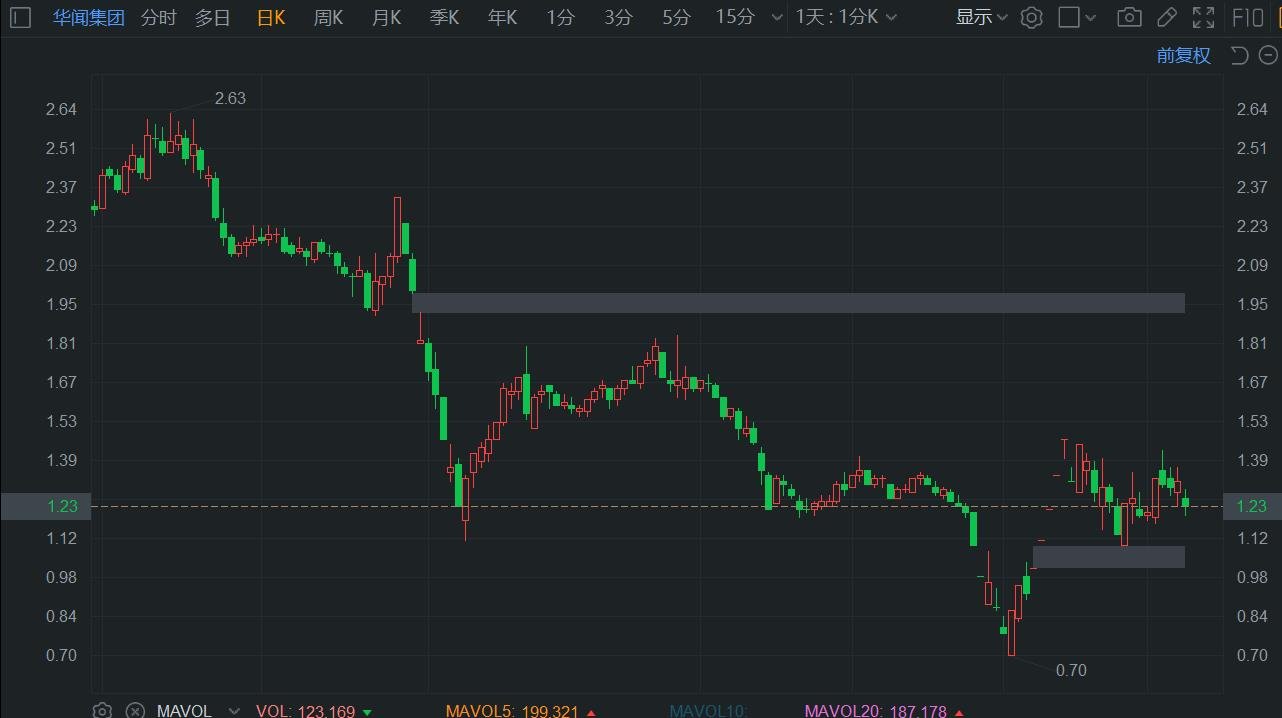Screen dimensions: 1282x718
Task: Click the 2.64 label on left axis
Action: [x=61, y=109]
